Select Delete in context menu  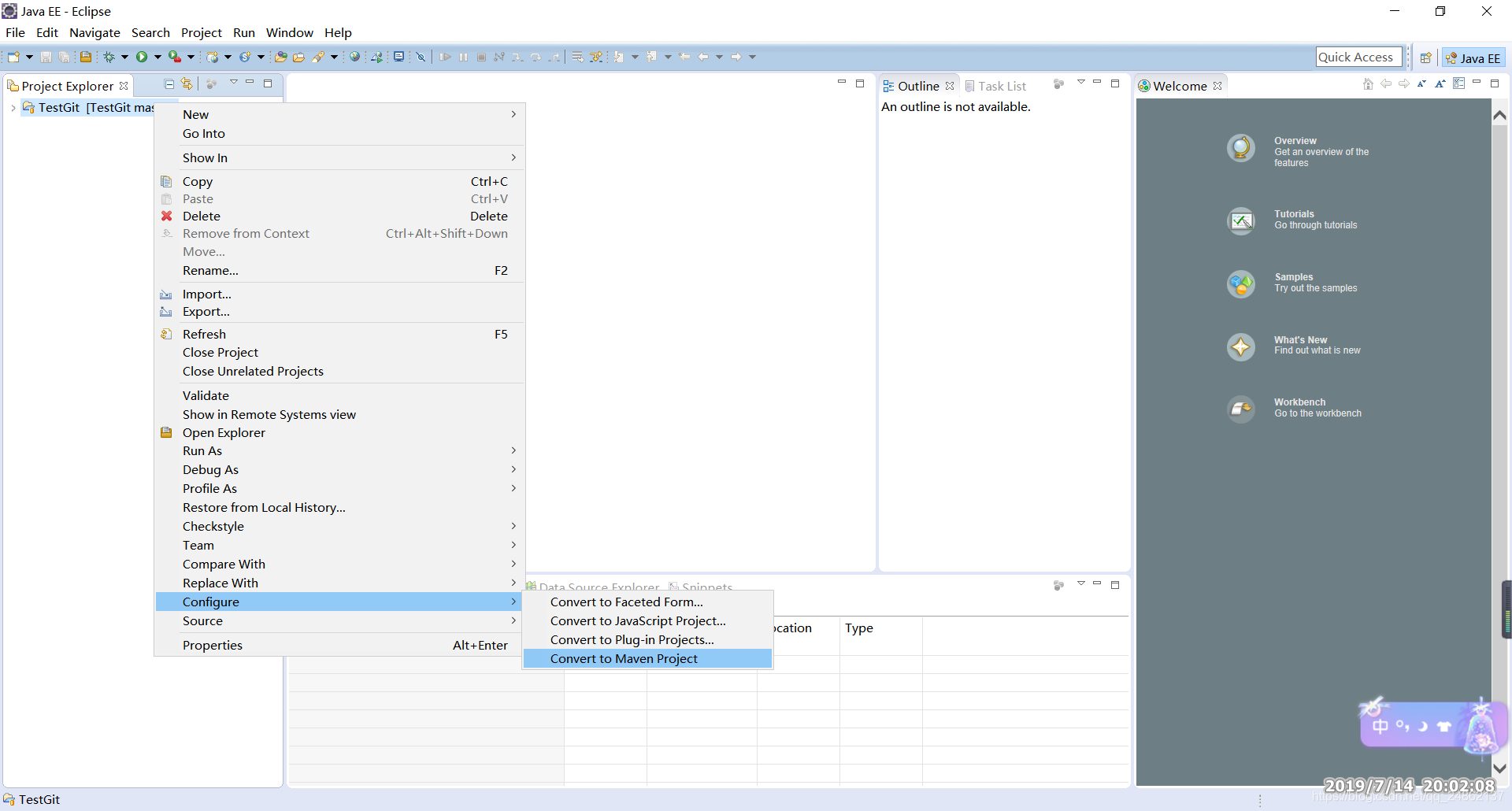(x=339, y=216)
